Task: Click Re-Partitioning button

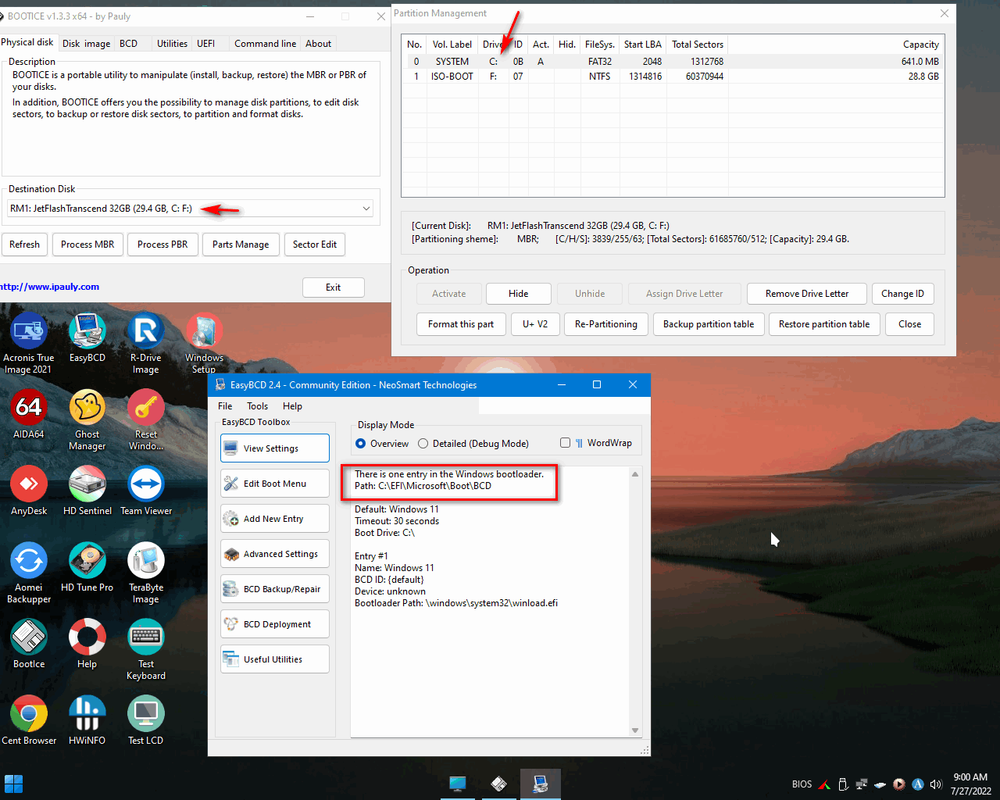Action: coord(606,324)
